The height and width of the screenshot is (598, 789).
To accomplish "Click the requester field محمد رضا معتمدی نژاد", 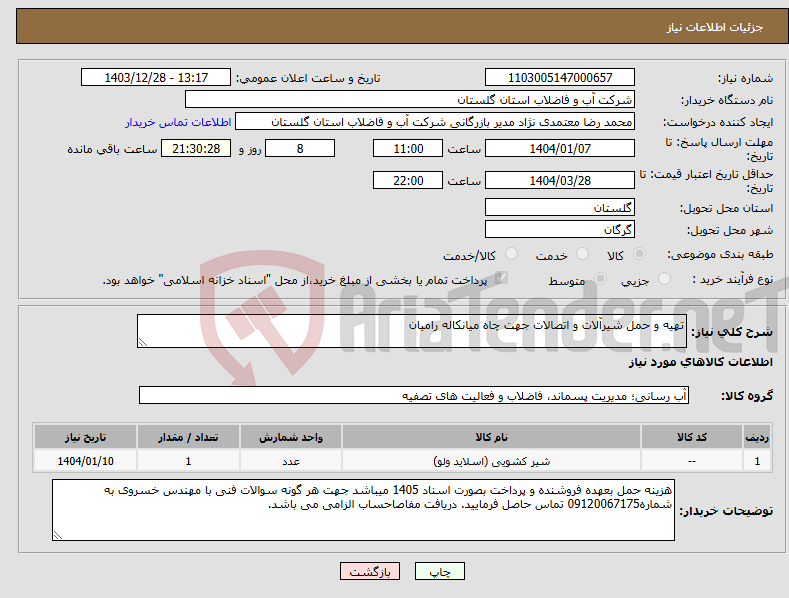I will click(x=435, y=122).
